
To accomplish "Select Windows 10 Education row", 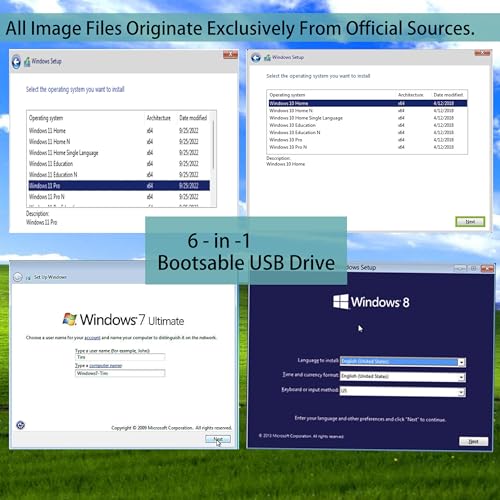I will click(368, 125).
